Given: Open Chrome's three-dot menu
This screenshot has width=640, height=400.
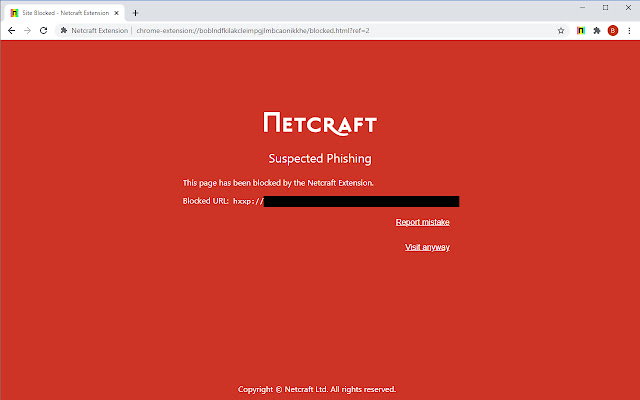Looking at the screenshot, I should (629, 31).
